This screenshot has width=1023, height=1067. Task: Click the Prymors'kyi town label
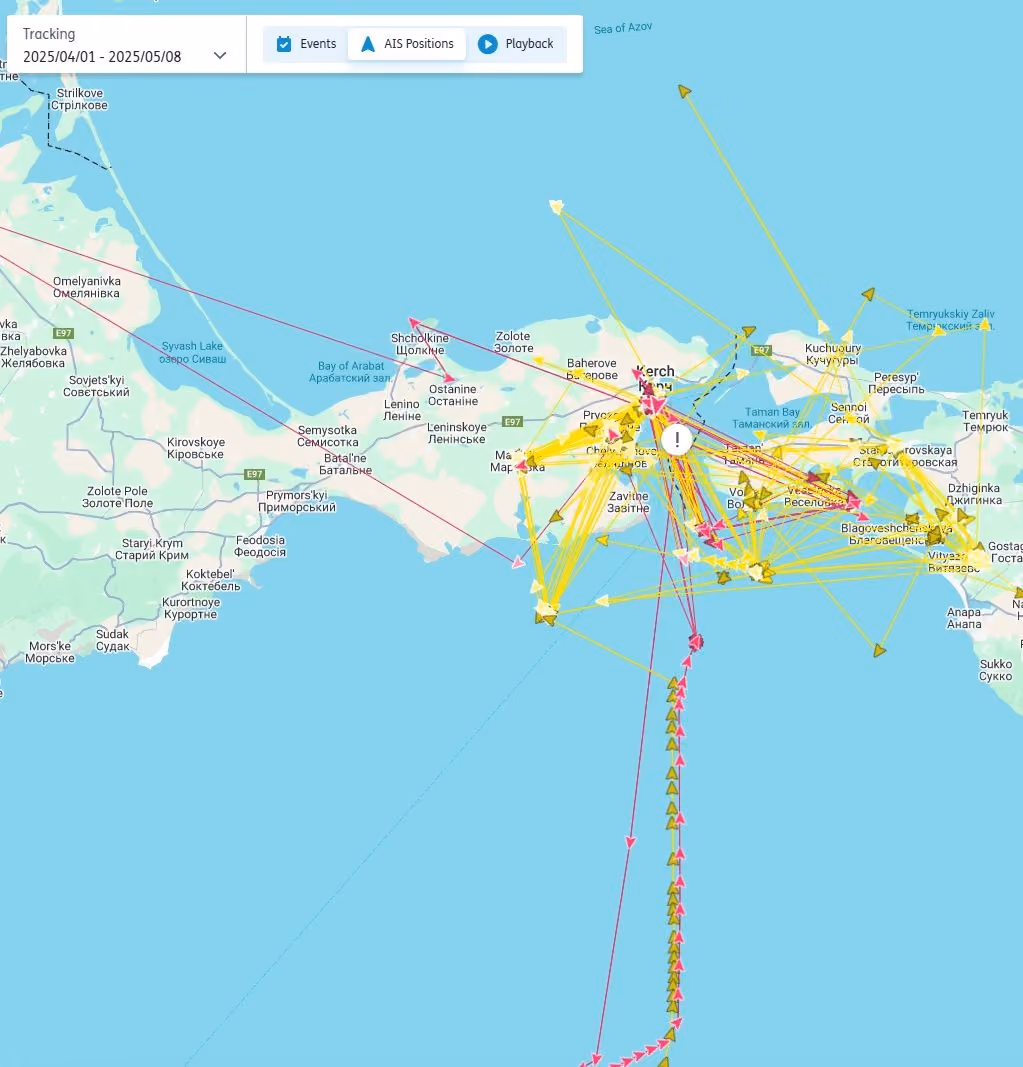[x=297, y=501]
